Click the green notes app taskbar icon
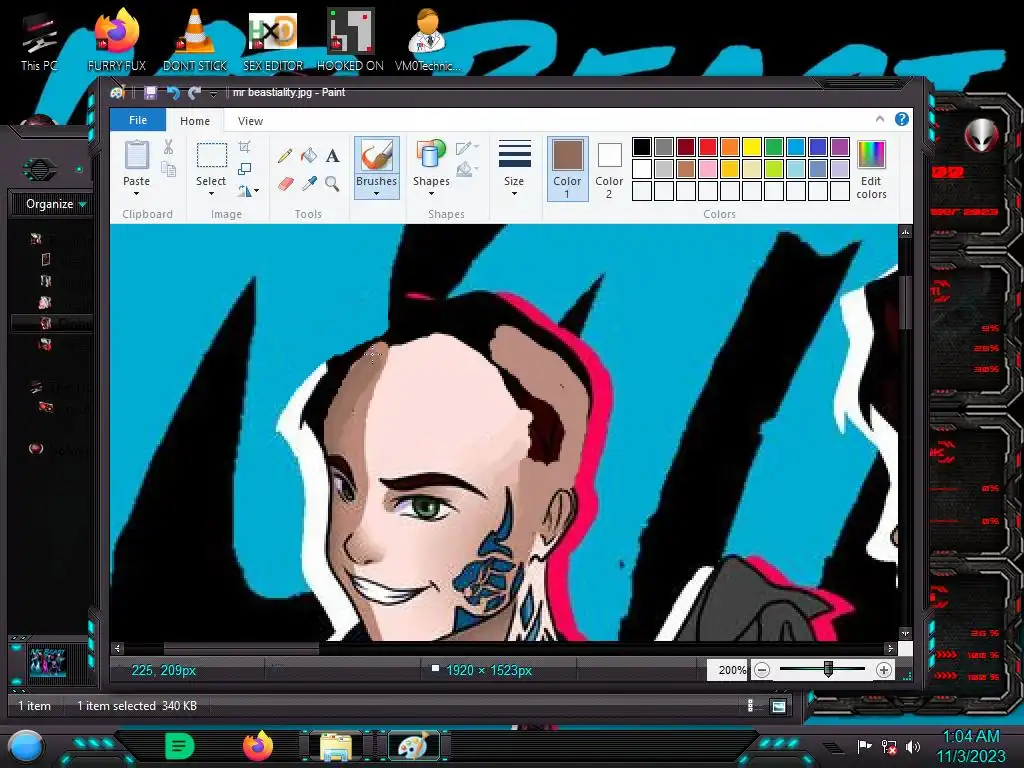 click(180, 746)
